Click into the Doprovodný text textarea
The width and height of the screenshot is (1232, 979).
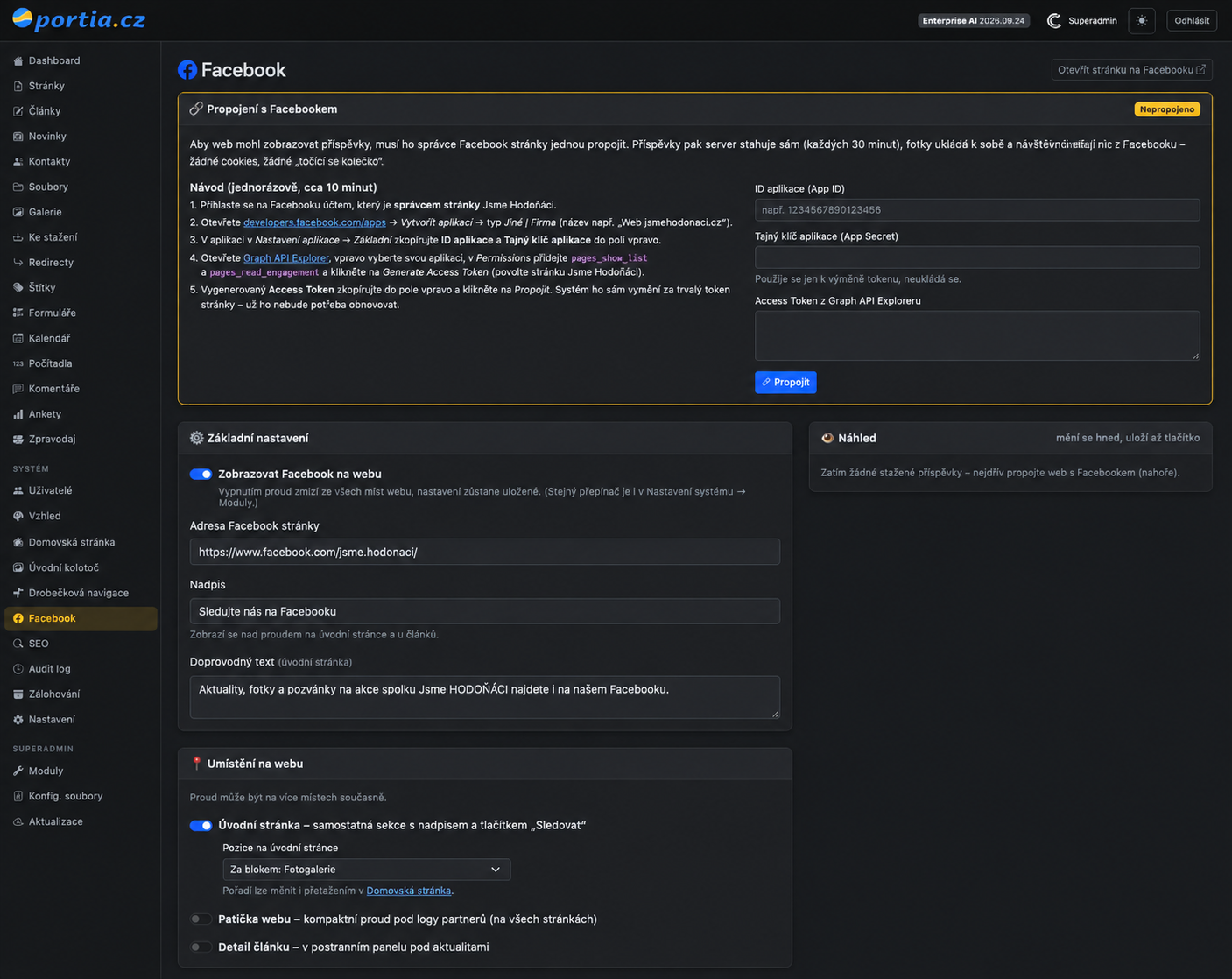click(x=484, y=697)
